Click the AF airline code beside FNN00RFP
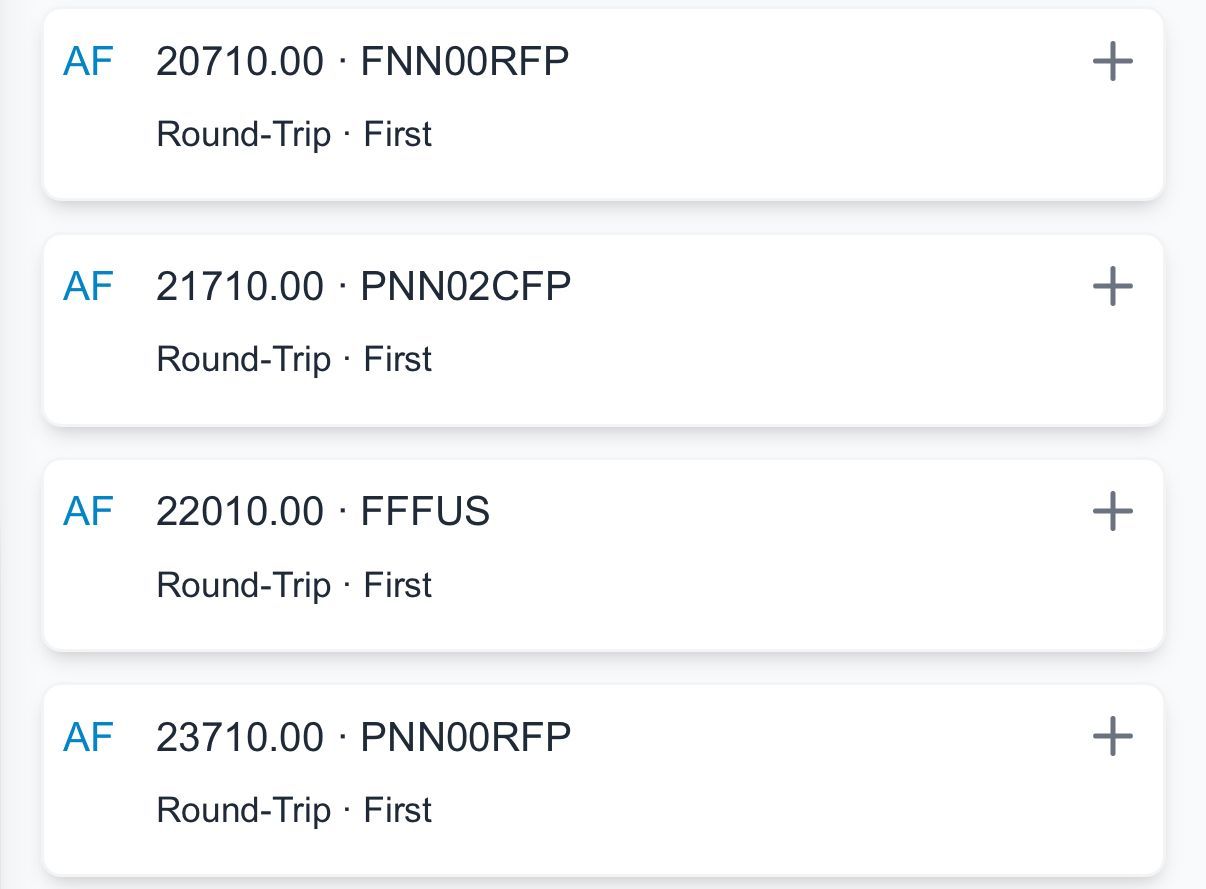1206x889 pixels. (x=88, y=63)
